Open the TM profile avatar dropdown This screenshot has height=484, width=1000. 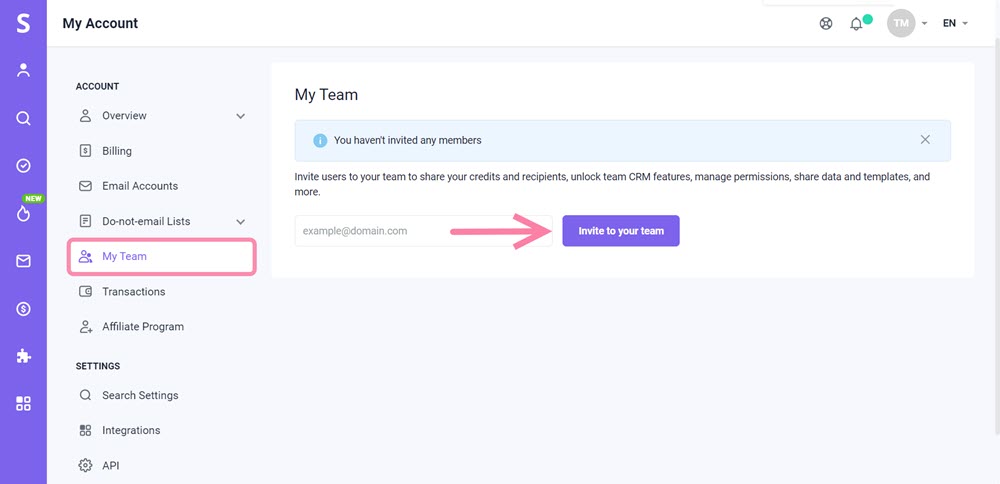(x=907, y=23)
